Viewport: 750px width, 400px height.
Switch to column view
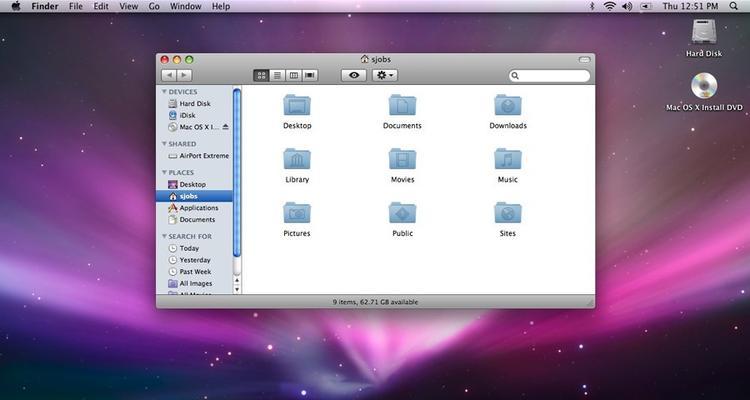[294, 76]
